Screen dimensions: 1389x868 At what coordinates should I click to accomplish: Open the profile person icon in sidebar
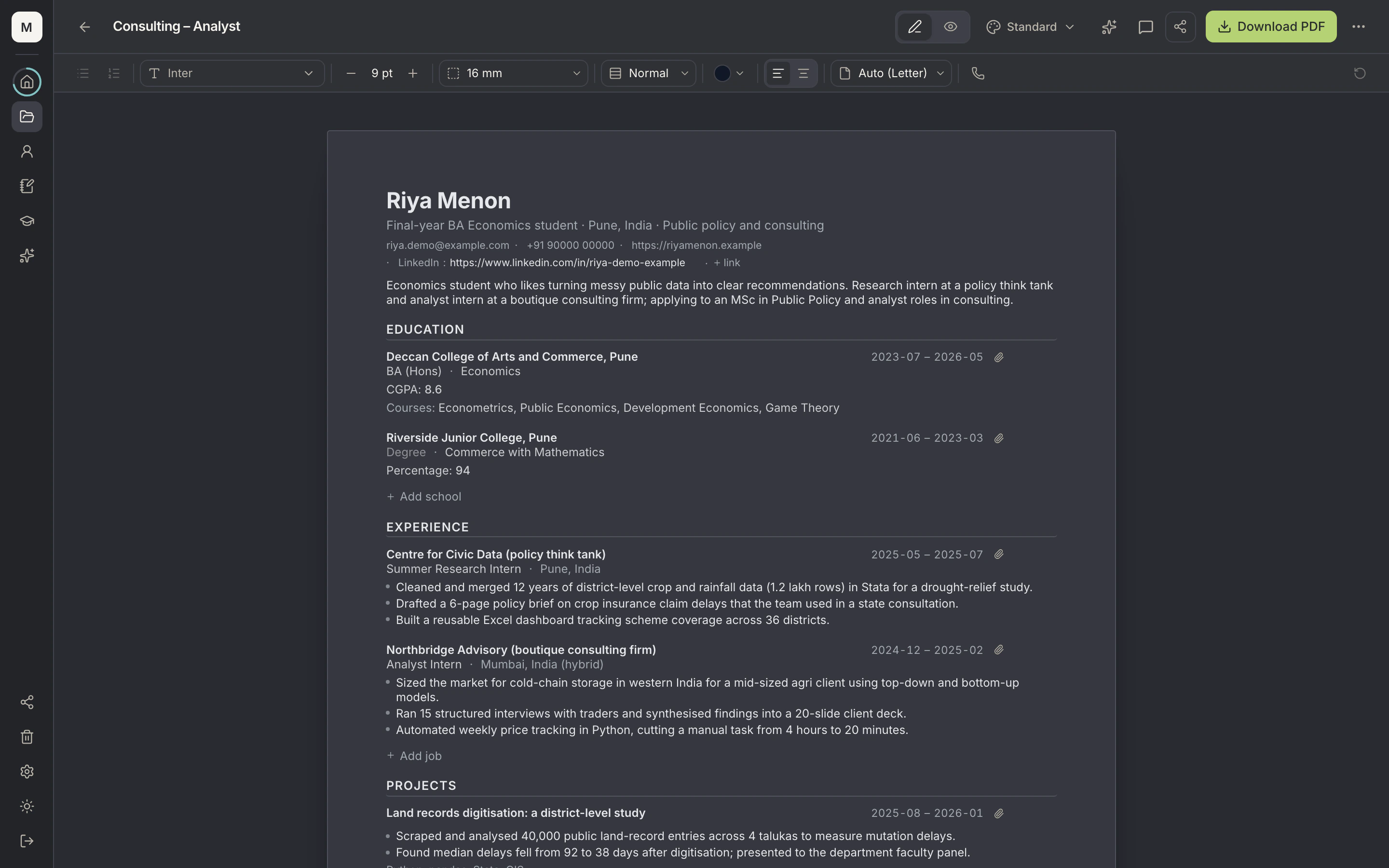point(27,151)
